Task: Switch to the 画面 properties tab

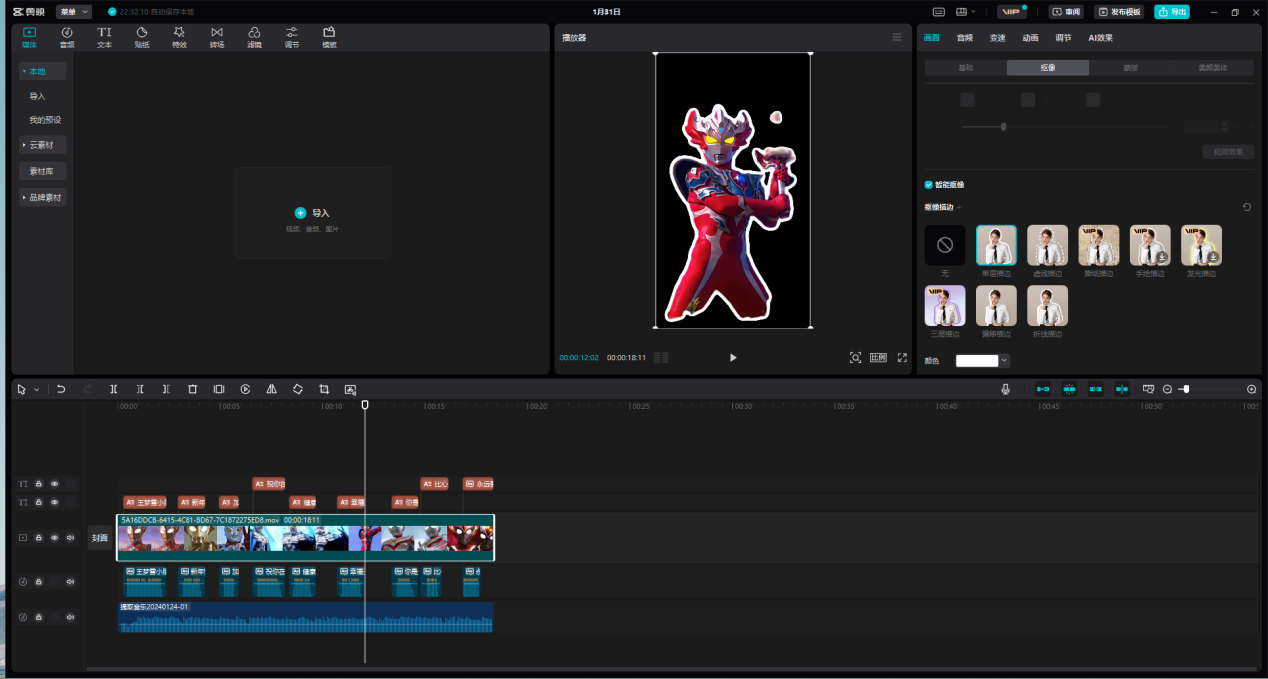Action: pos(932,37)
